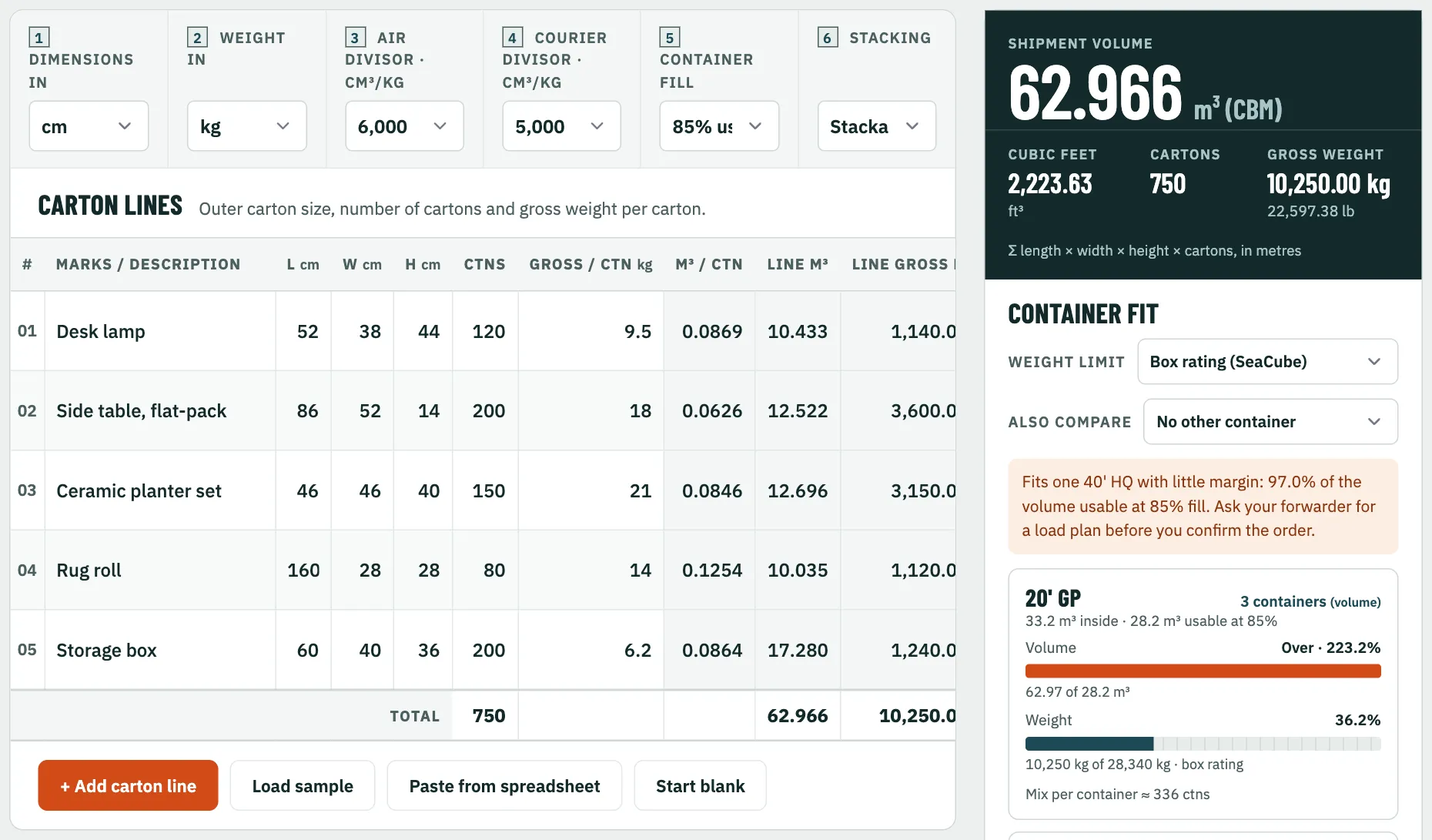Open the Weight unit kg dropdown
The height and width of the screenshot is (840, 1432).
tap(246, 126)
